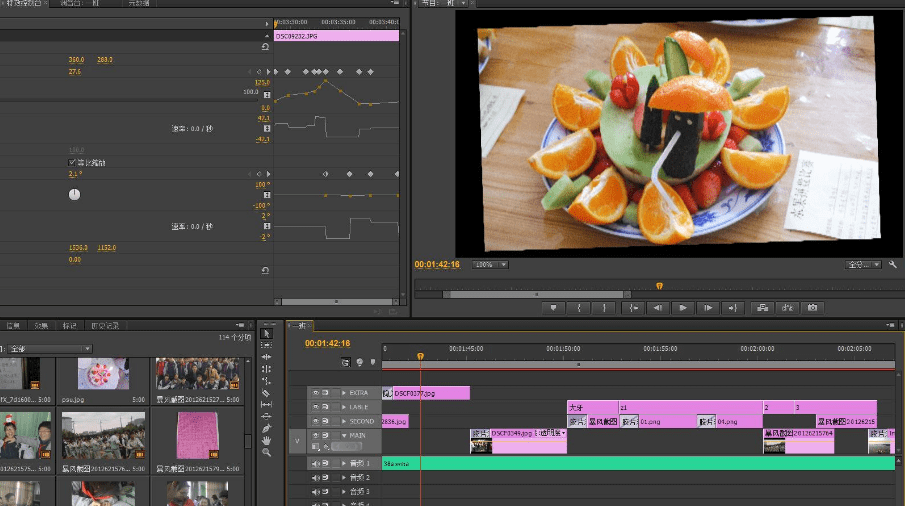
Task: Export frame with the camera icon
Action: [x=813, y=308]
